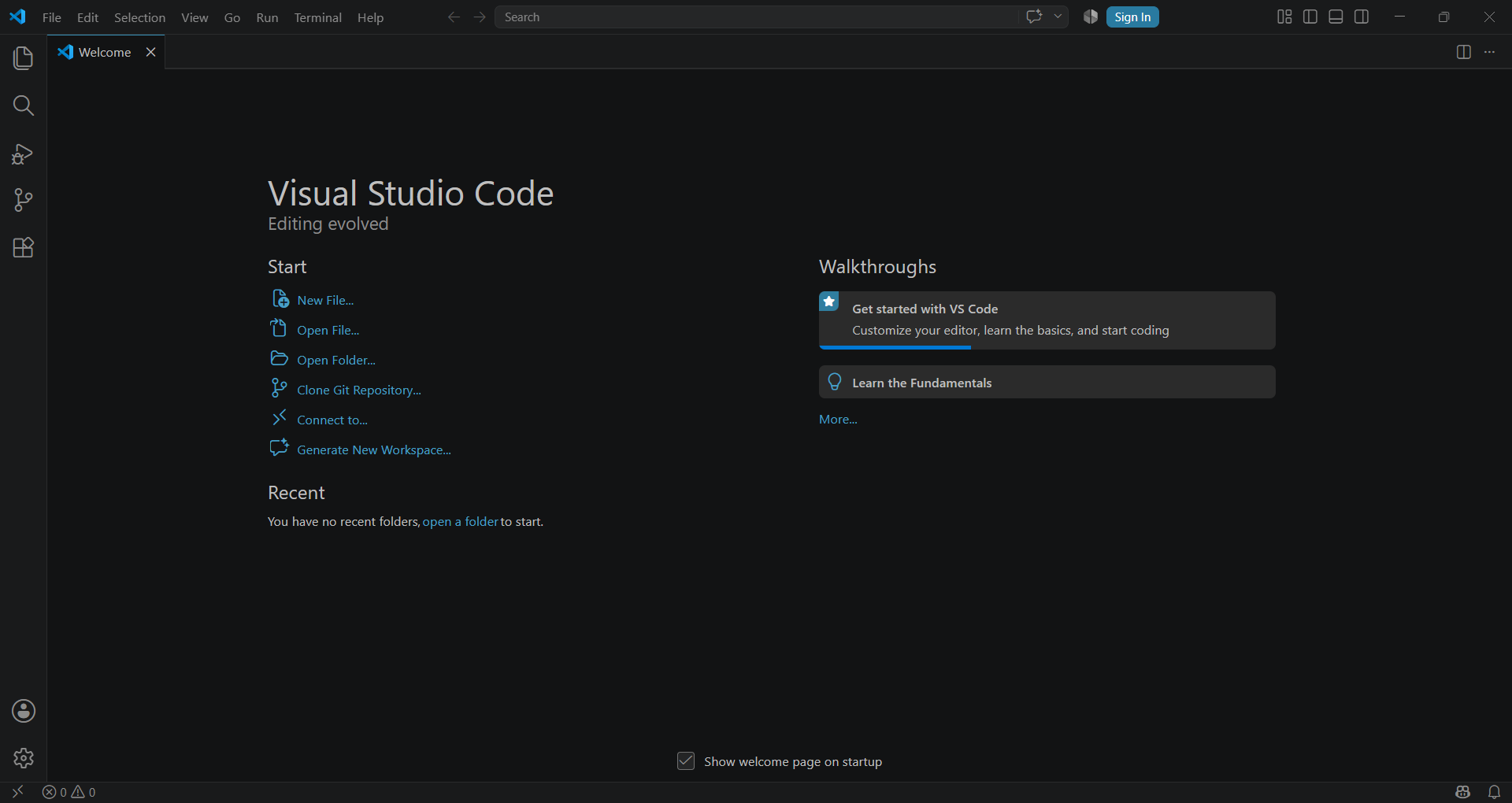Open the chat icon in title bar
The height and width of the screenshot is (803, 1512).
1034,17
